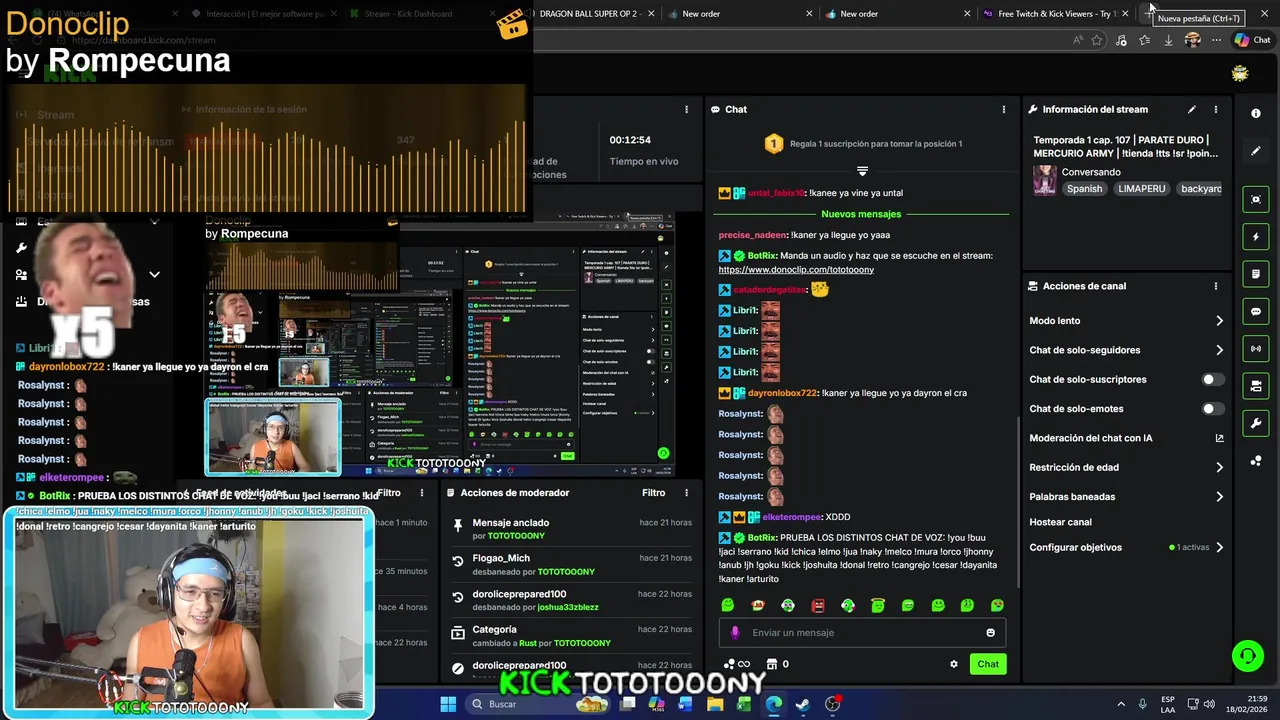This screenshot has height=720, width=1280.
Task: Toggle Chat de solo-emotes switch
Action: pyautogui.click(x=1212, y=408)
